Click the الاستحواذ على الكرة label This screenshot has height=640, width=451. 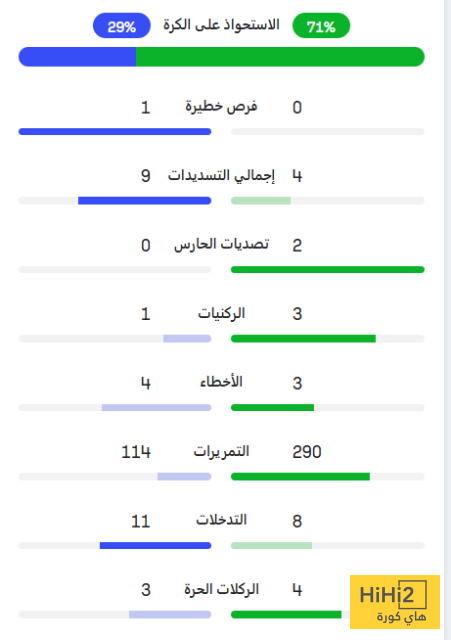[221, 25]
